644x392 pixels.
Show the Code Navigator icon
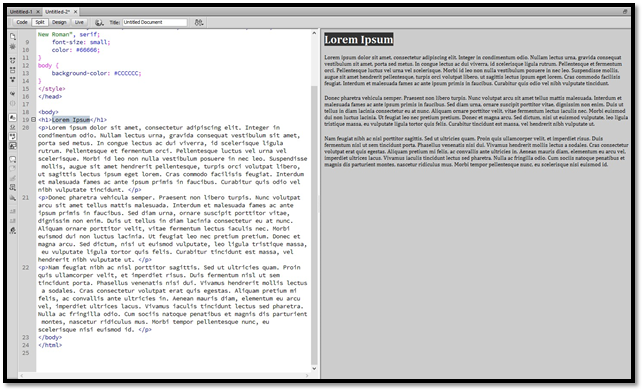click(13, 46)
